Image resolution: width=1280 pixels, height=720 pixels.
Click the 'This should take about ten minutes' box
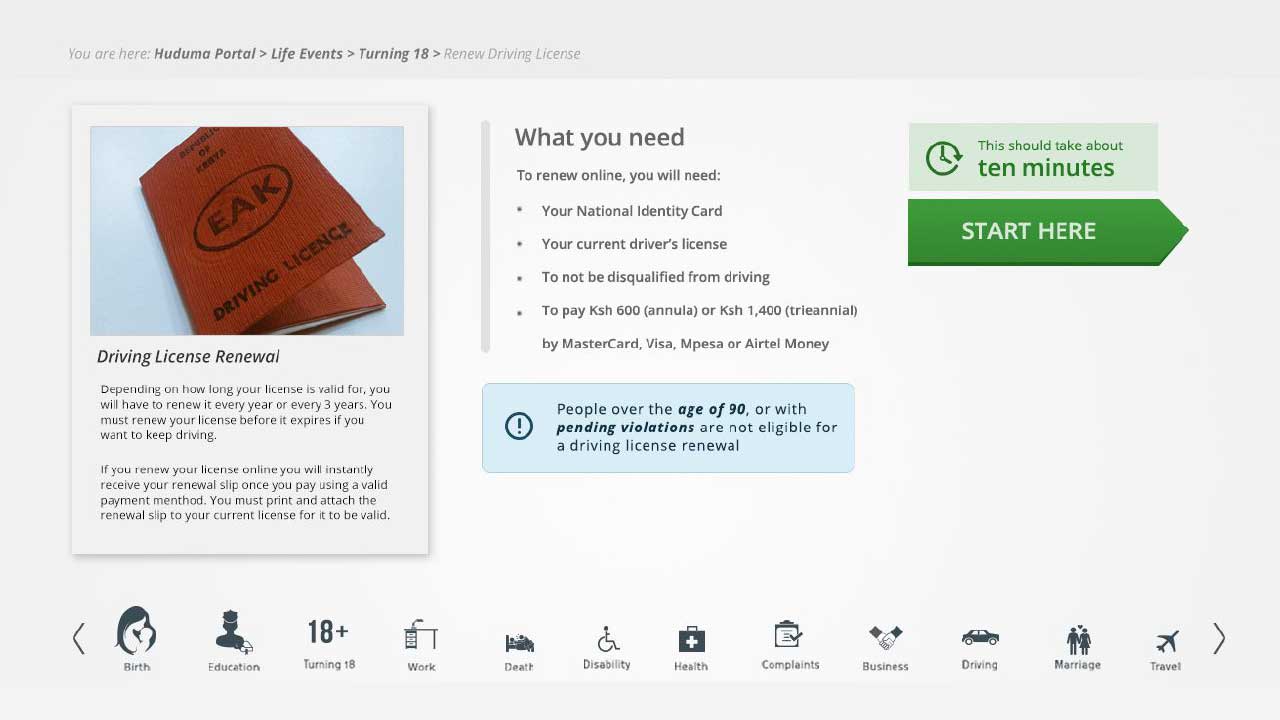[1033, 157]
